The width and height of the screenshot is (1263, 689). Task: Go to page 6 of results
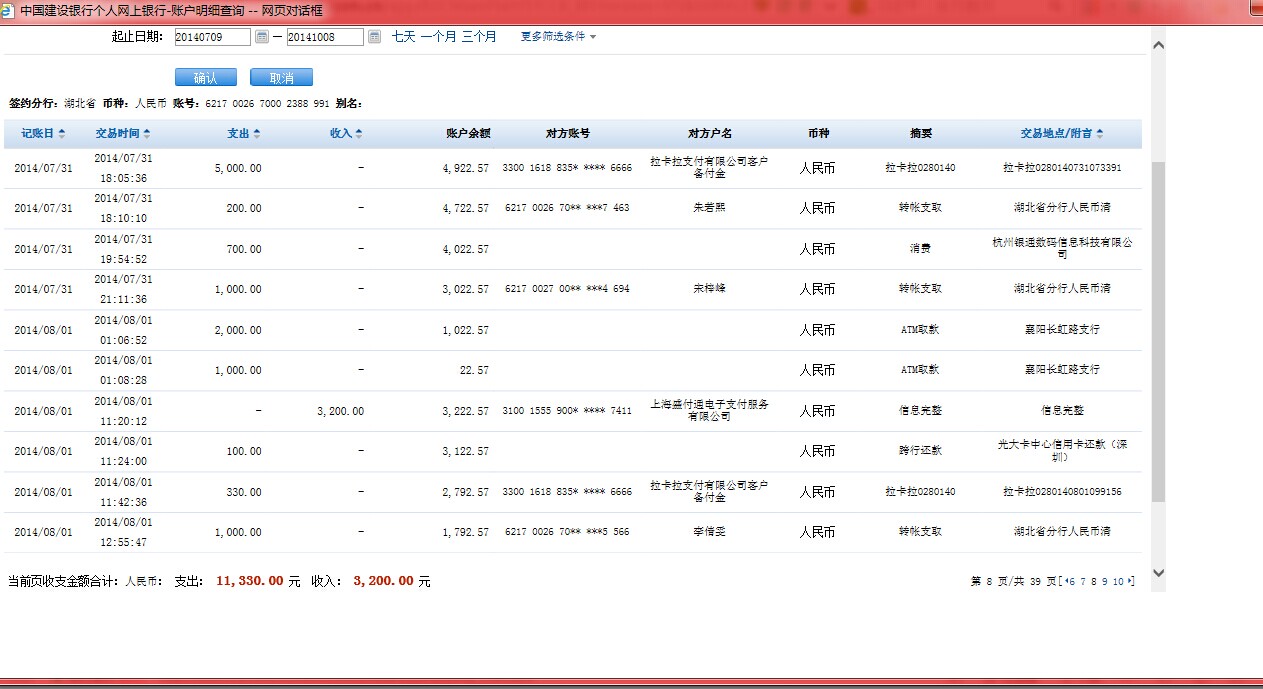1073,581
